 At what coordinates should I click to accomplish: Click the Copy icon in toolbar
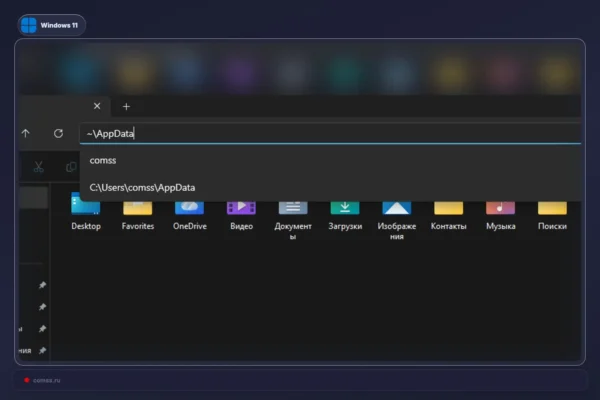(x=71, y=167)
